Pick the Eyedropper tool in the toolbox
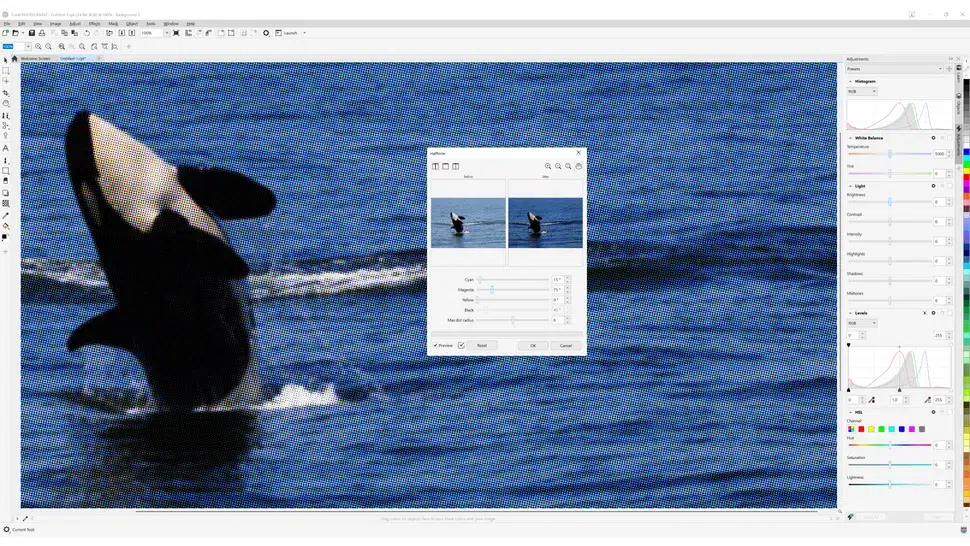 (x=5, y=215)
